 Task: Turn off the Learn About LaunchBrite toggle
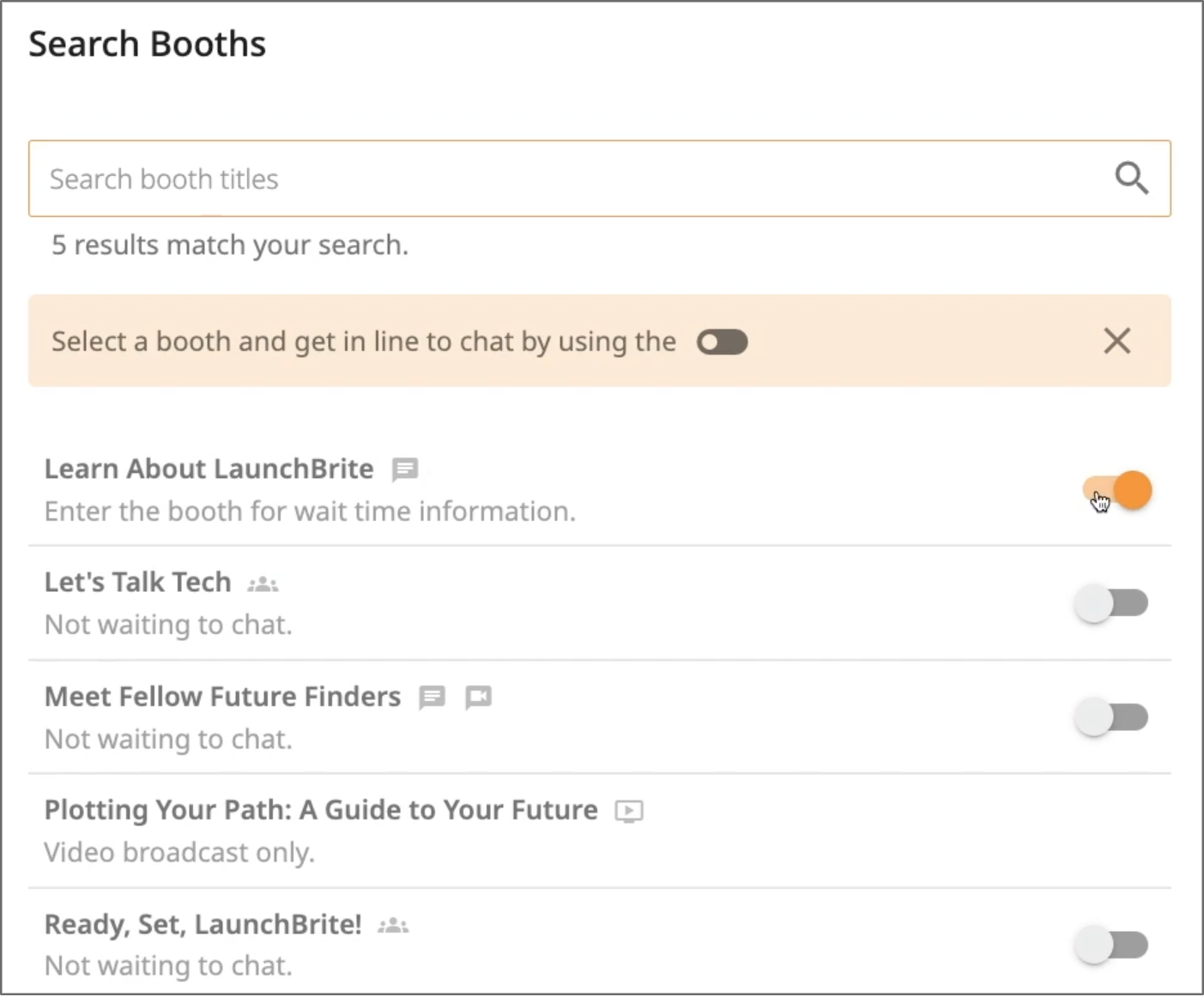tap(1116, 491)
